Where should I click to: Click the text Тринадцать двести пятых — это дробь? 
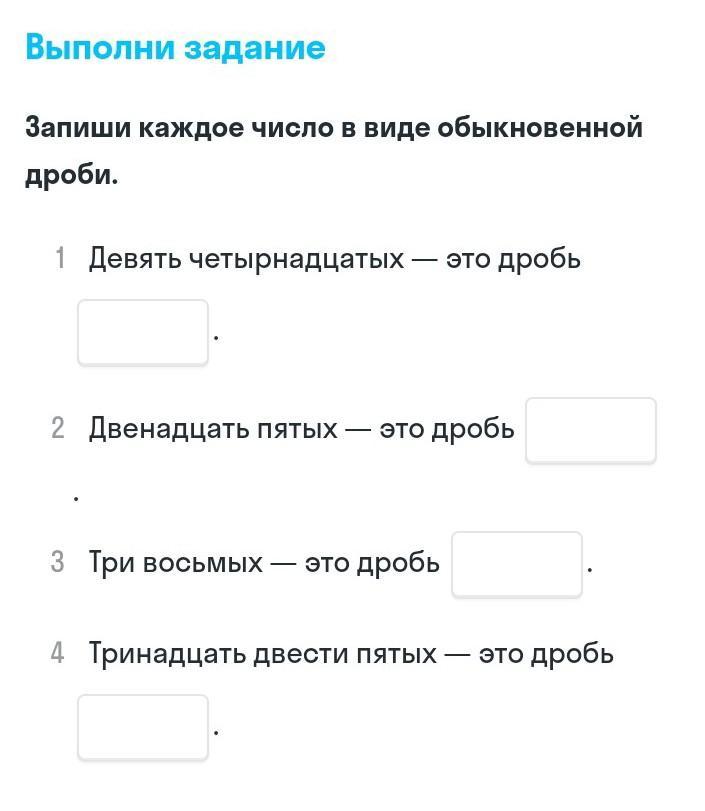tap(351, 654)
